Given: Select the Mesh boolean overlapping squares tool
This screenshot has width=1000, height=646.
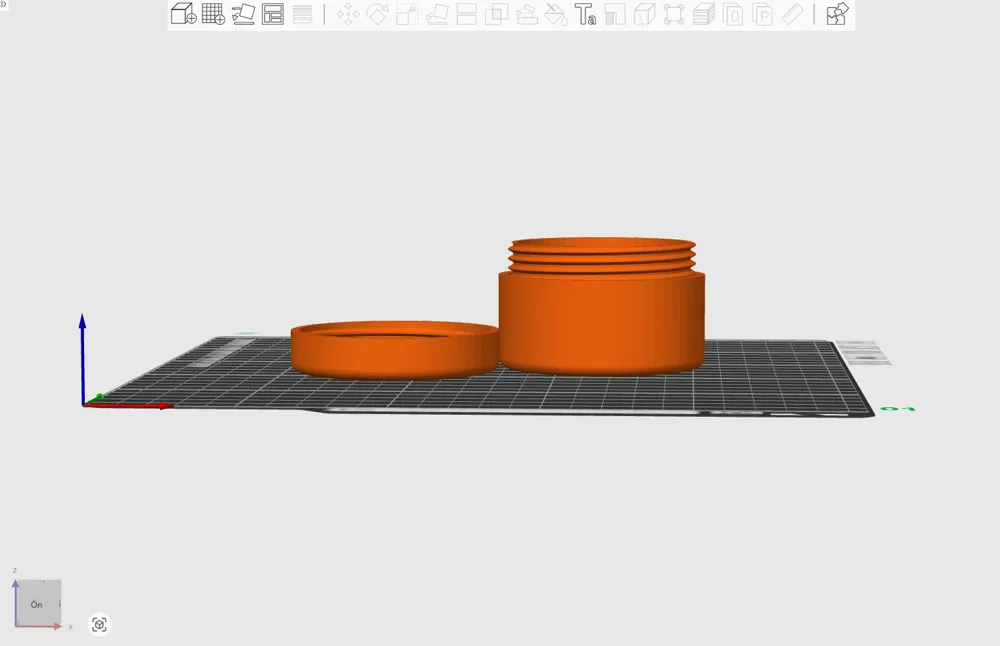Looking at the screenshot, I should coord(496,14).
